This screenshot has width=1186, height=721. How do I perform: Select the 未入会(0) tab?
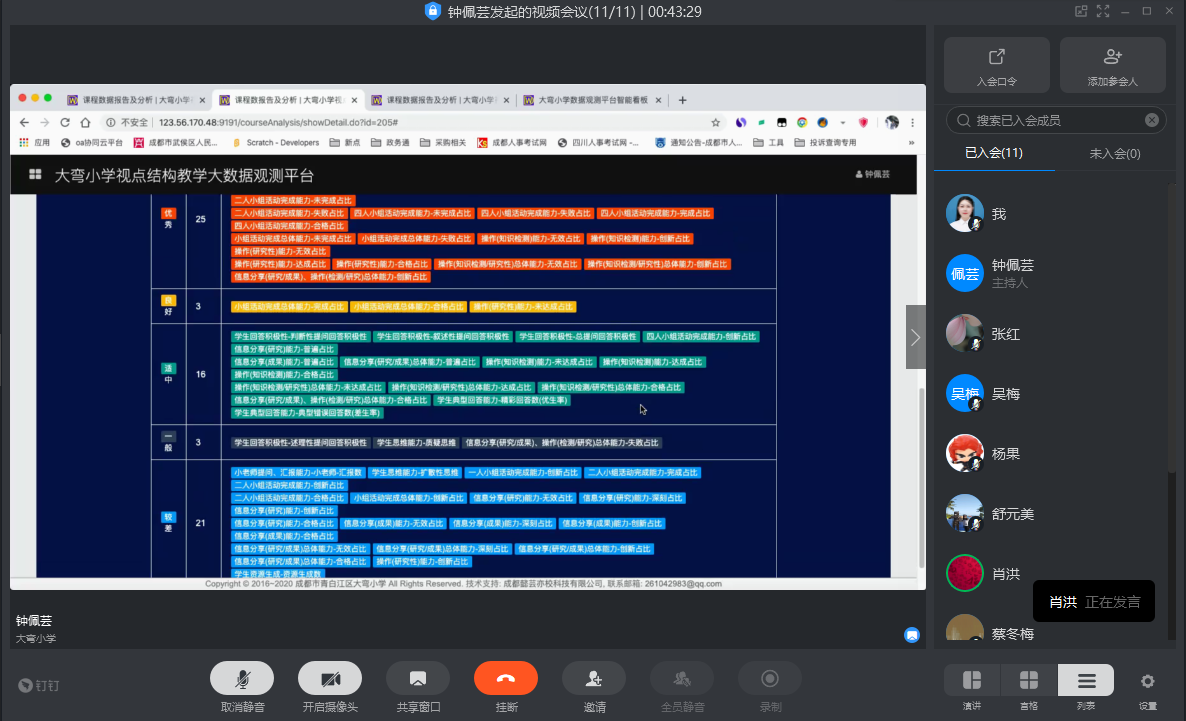click(x=1114, y=154)
